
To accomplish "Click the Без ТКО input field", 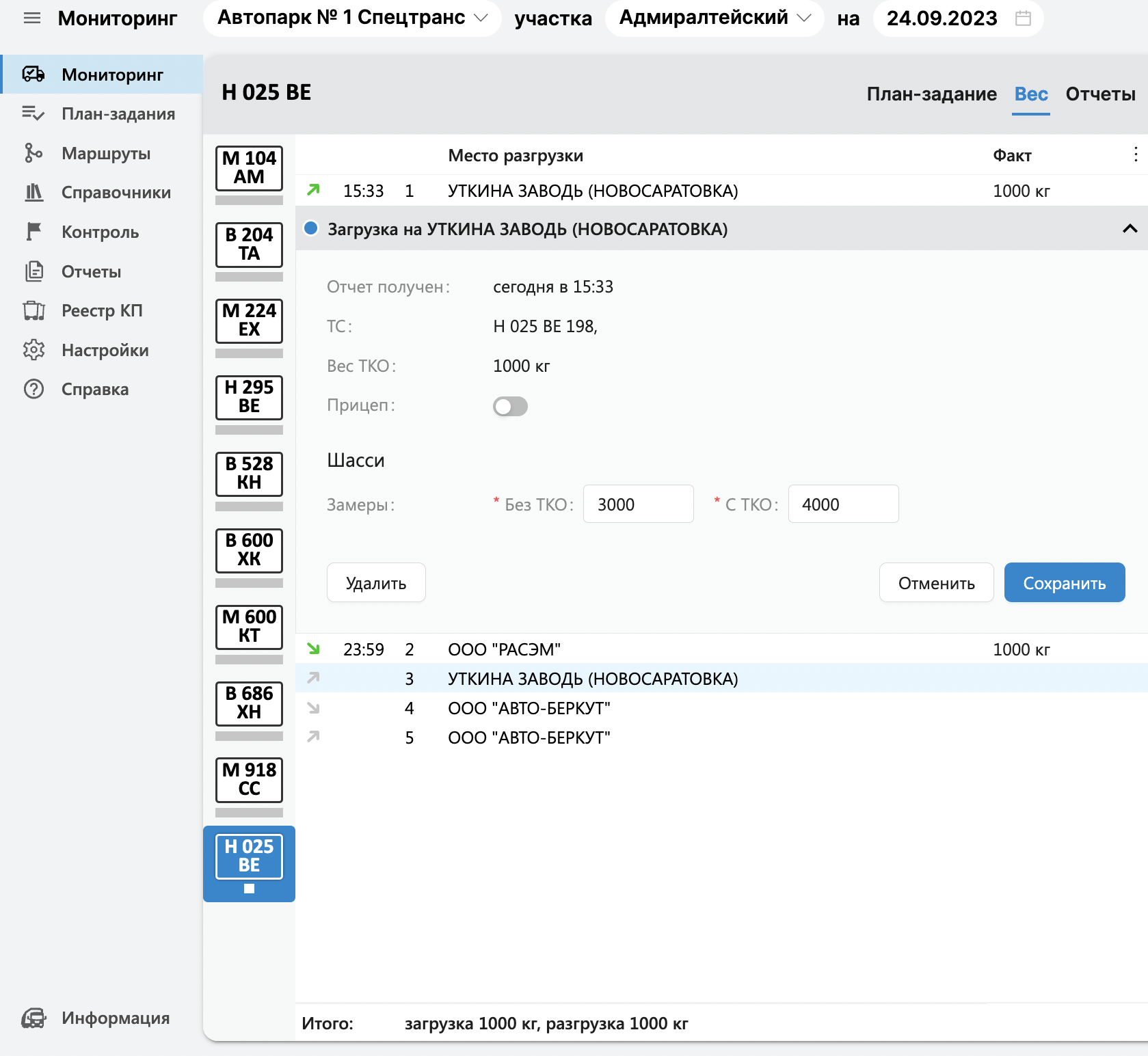I will pos(638,504).
